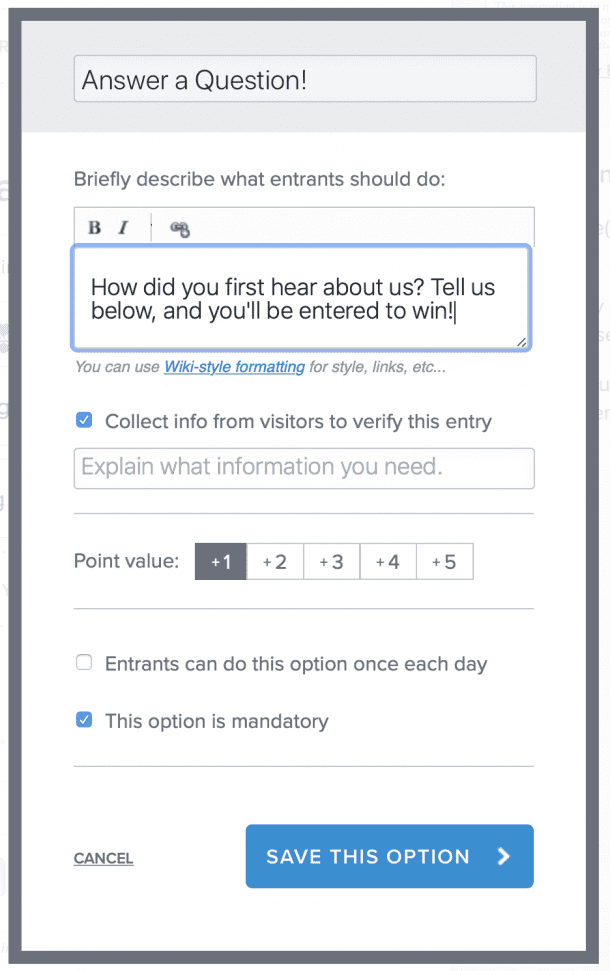Set point value to +5
This screenshot has width=610, height=971.
click(444, 561)
